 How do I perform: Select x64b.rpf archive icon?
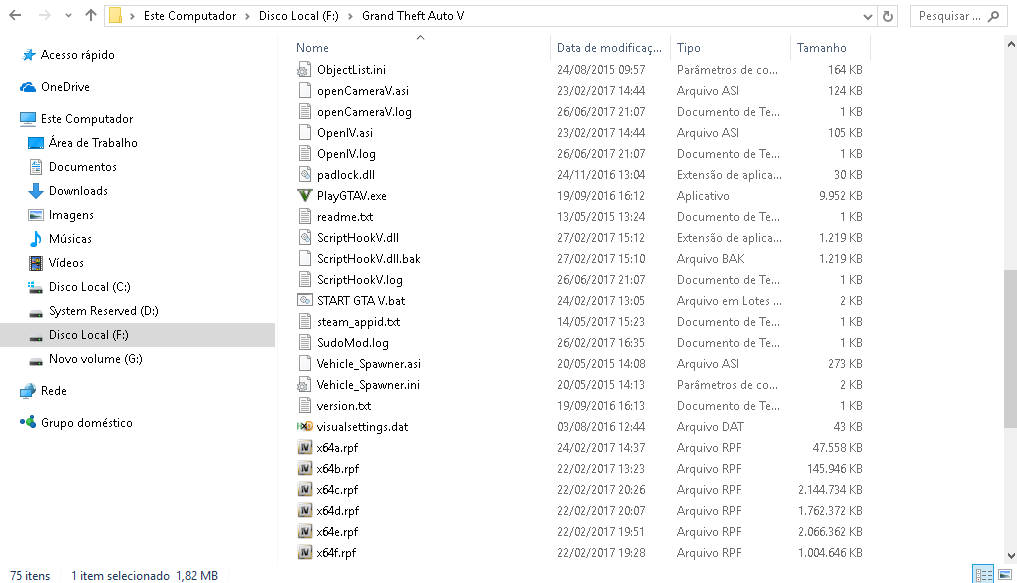click(304, 469)
